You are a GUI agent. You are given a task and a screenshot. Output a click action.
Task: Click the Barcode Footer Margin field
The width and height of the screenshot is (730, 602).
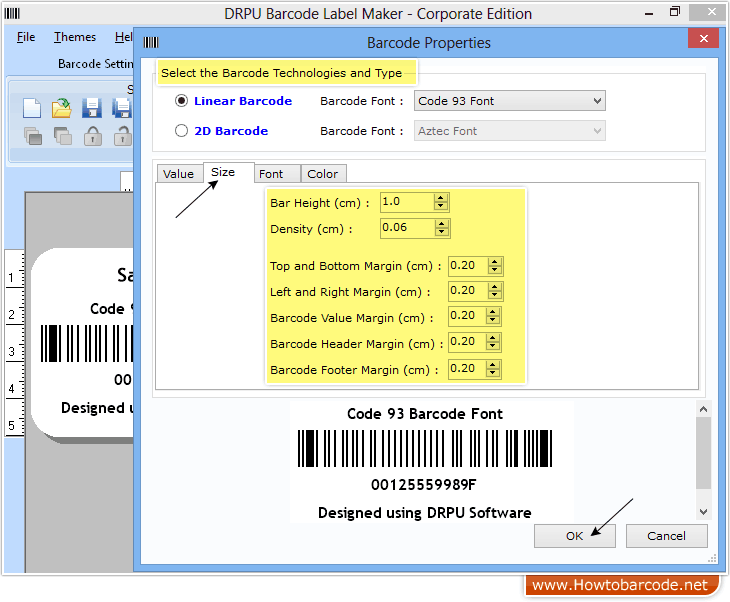(467, 369)
